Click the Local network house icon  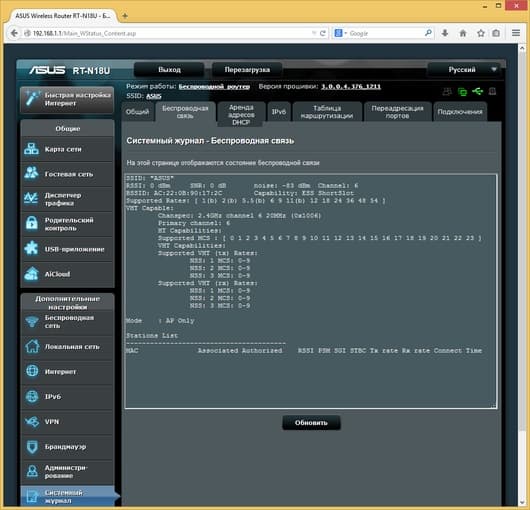[32, 346]
